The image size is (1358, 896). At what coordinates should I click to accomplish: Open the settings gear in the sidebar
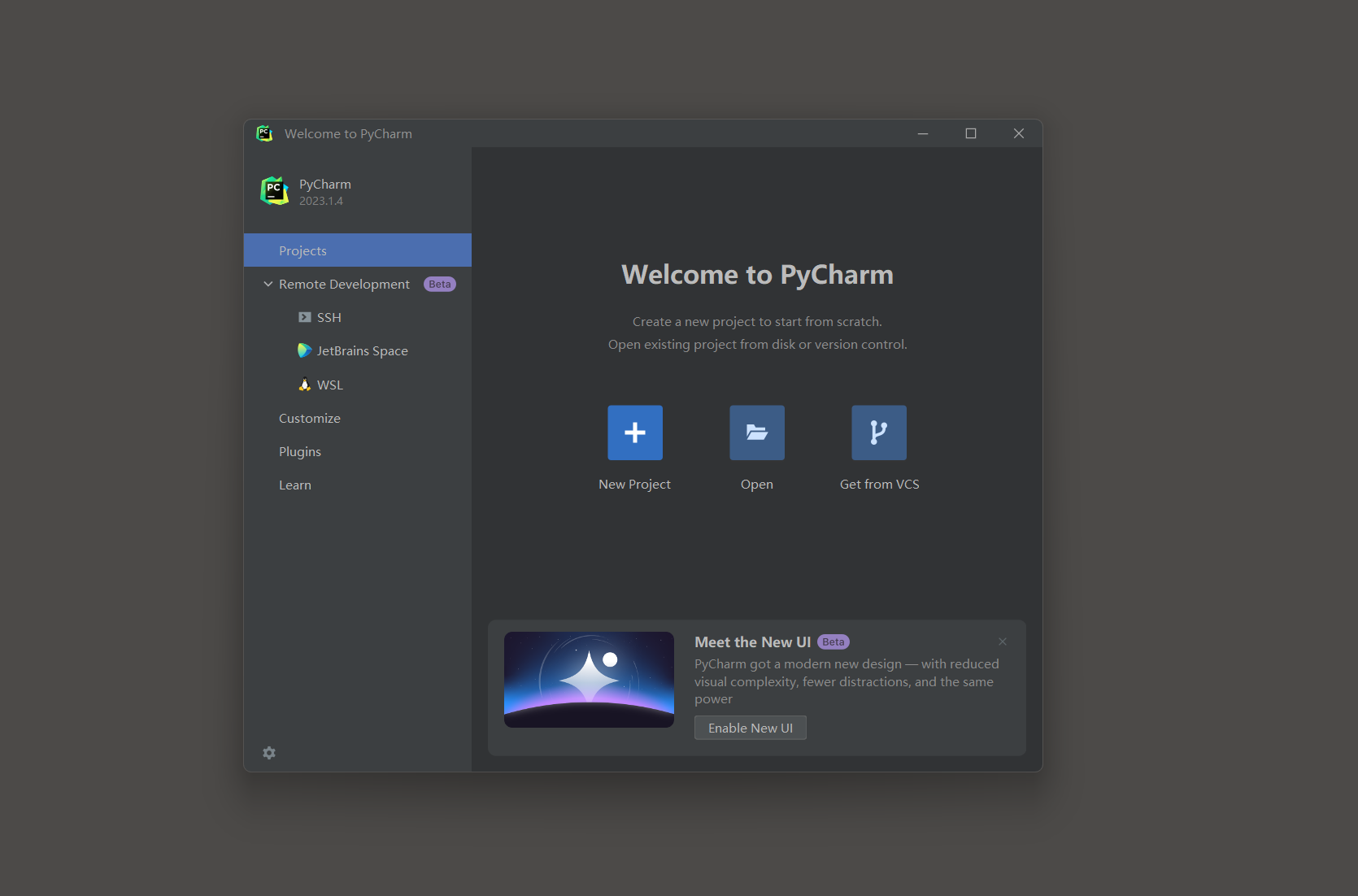(x=269, y=753)
